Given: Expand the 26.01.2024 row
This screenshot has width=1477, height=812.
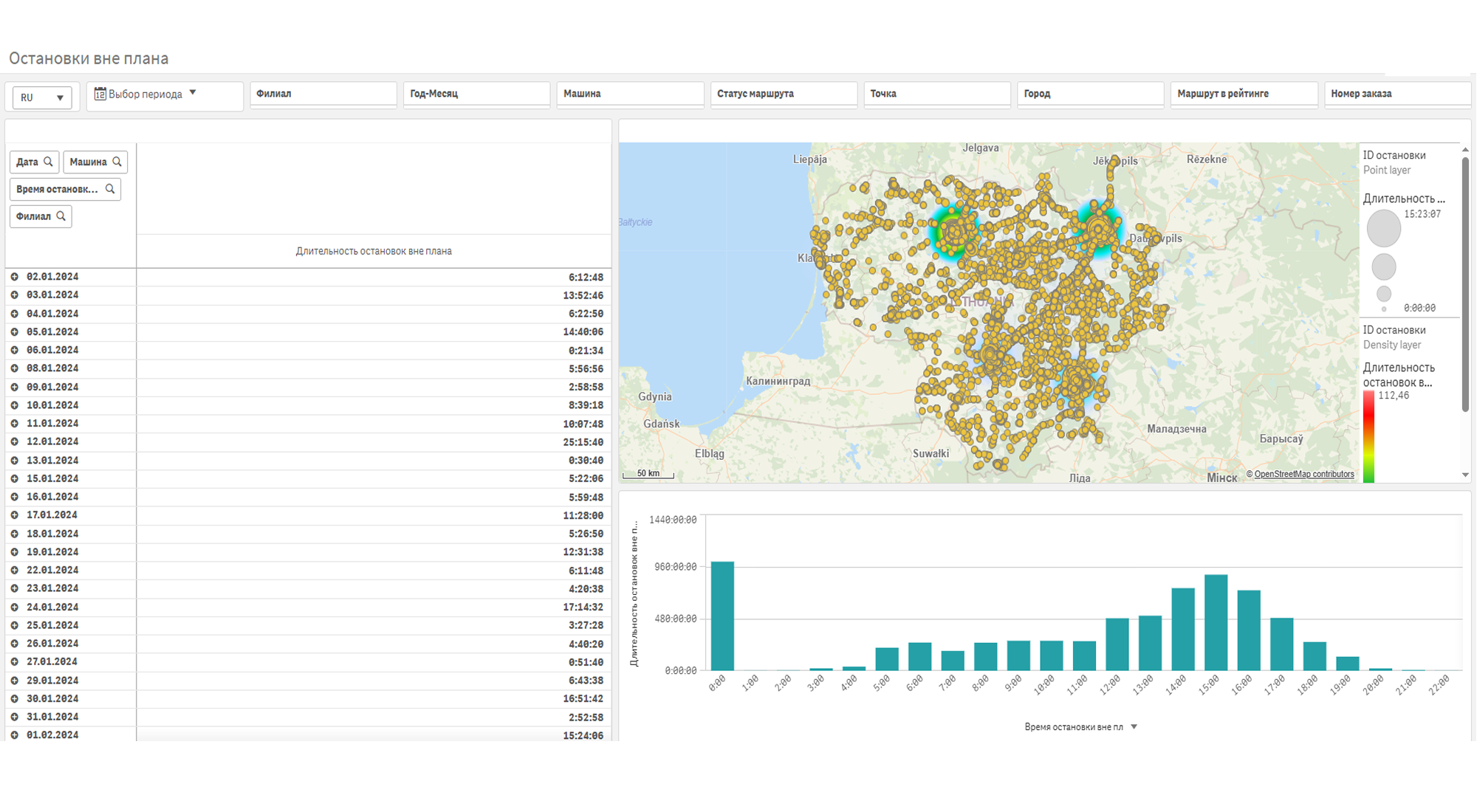Looking at the screenshot, I should click(14, 644).
